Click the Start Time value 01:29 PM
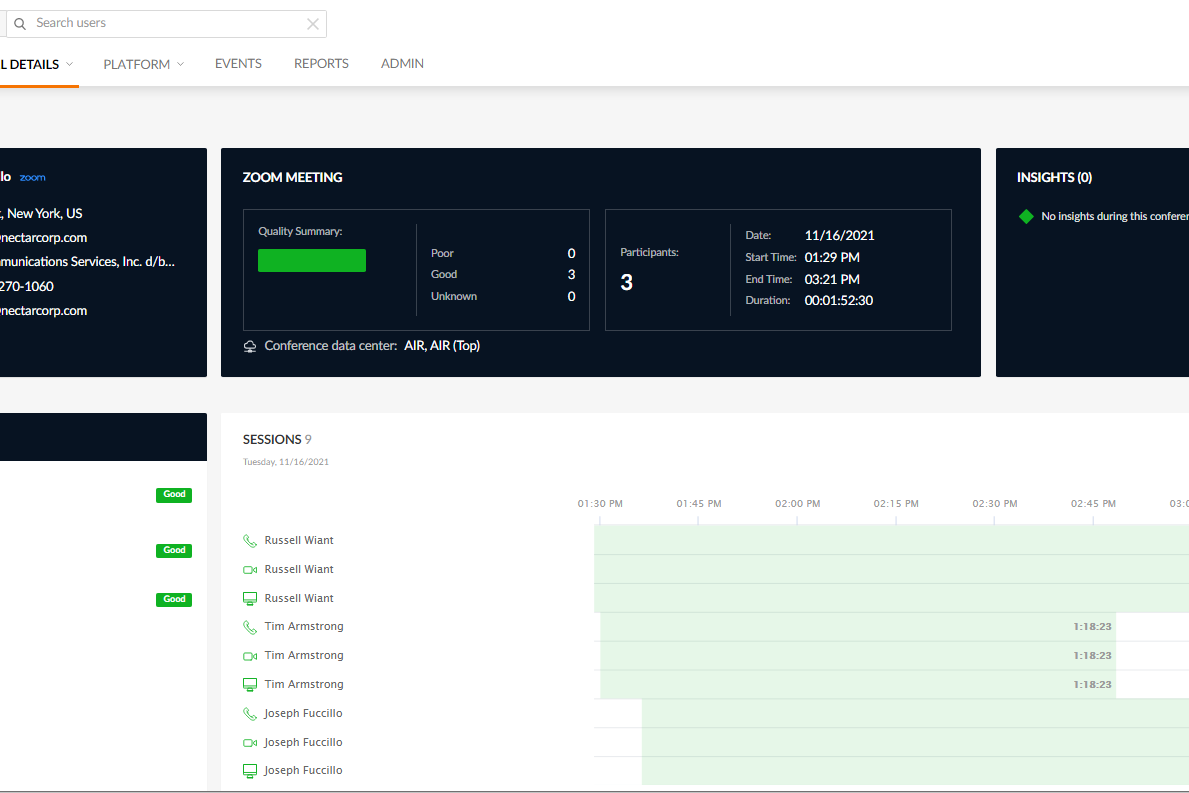This screenshot has height=793, width=1189. coord(832,258)
